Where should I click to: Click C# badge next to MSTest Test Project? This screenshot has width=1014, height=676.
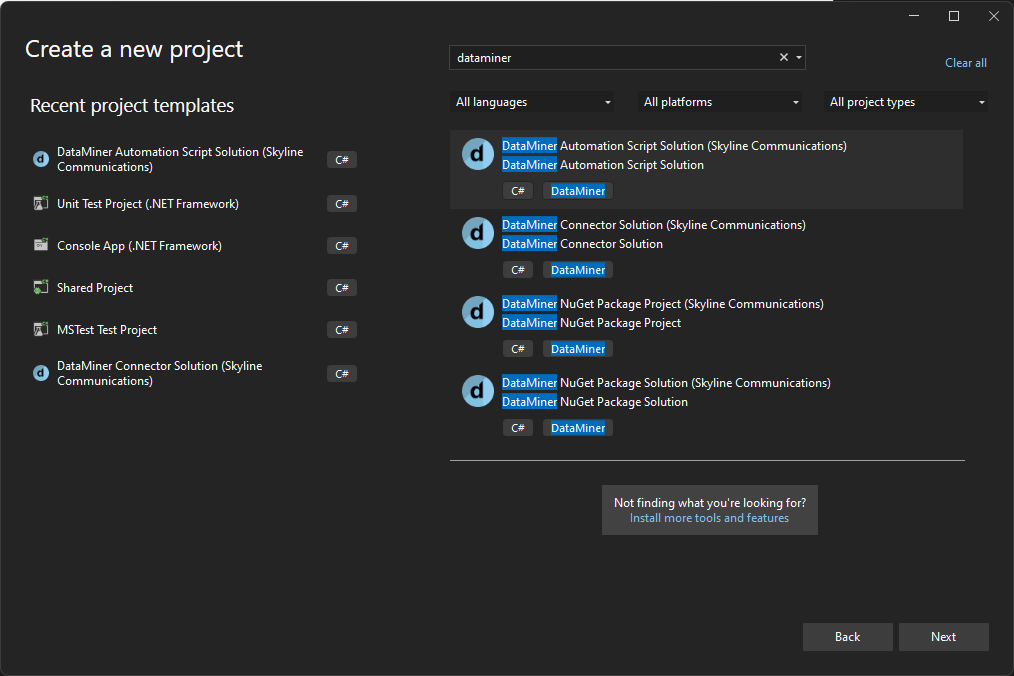[x=342, y=330]
